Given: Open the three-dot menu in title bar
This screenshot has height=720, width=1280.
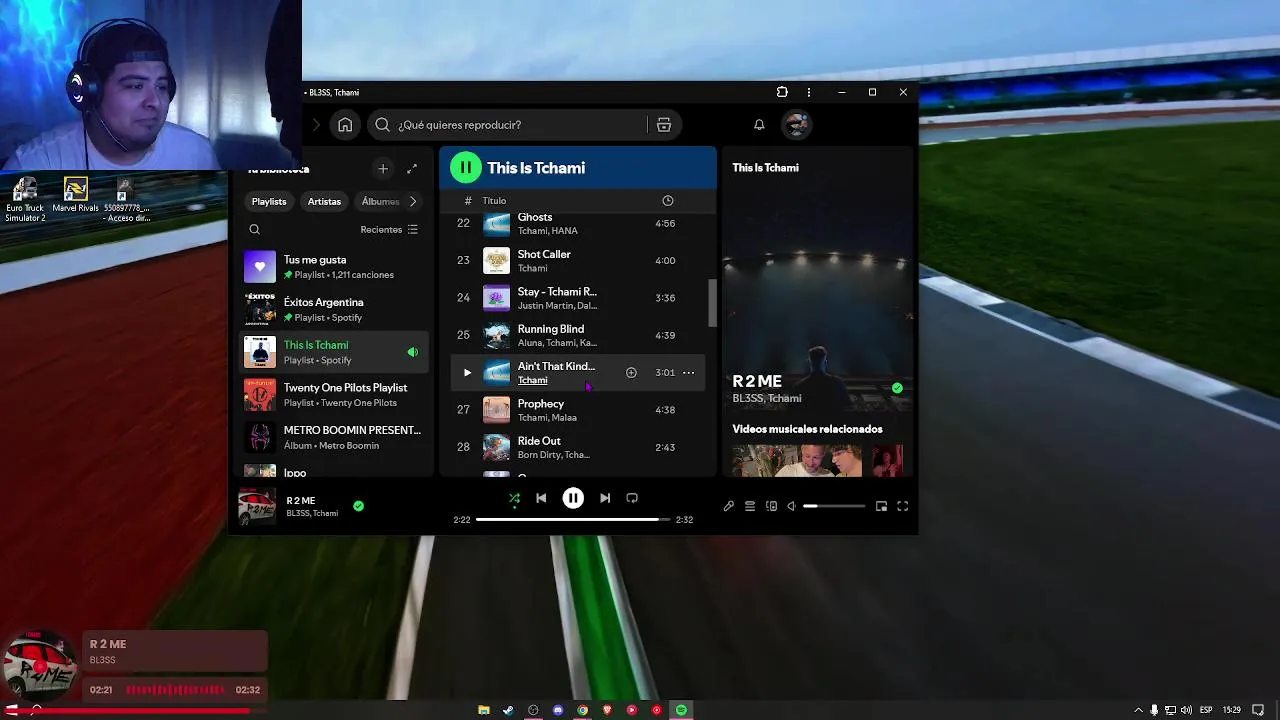Looking at the screenshot, I should (x=809, y=92).
